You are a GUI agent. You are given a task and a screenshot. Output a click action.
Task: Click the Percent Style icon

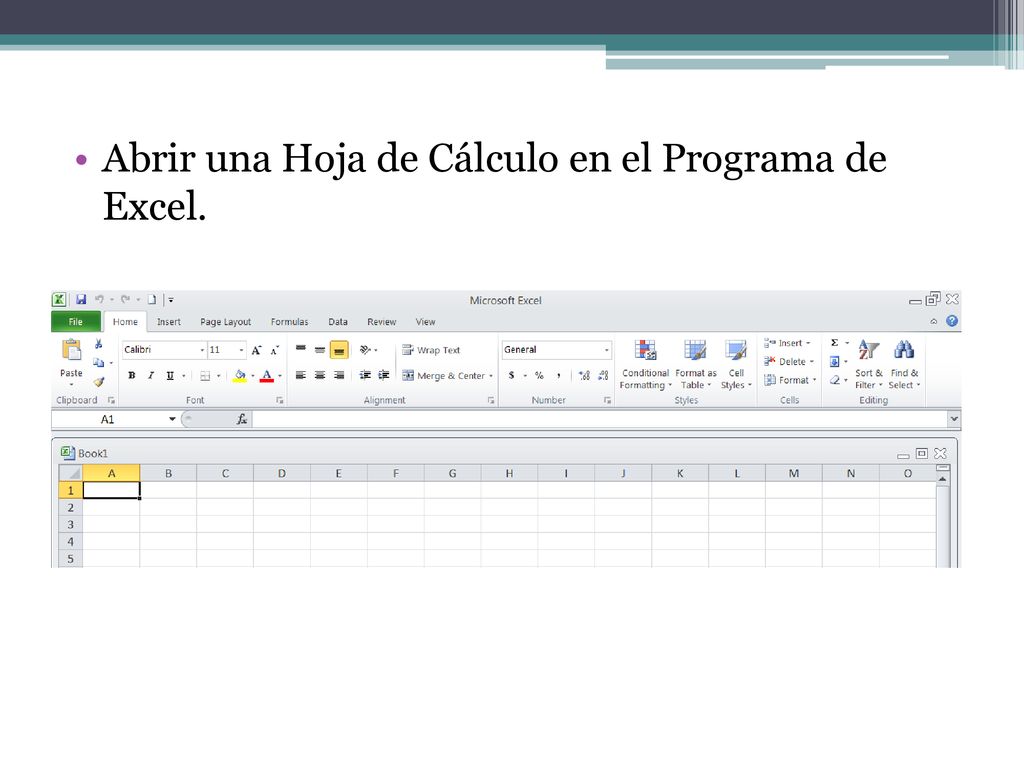pyautogui.click(x=539, y=376)
